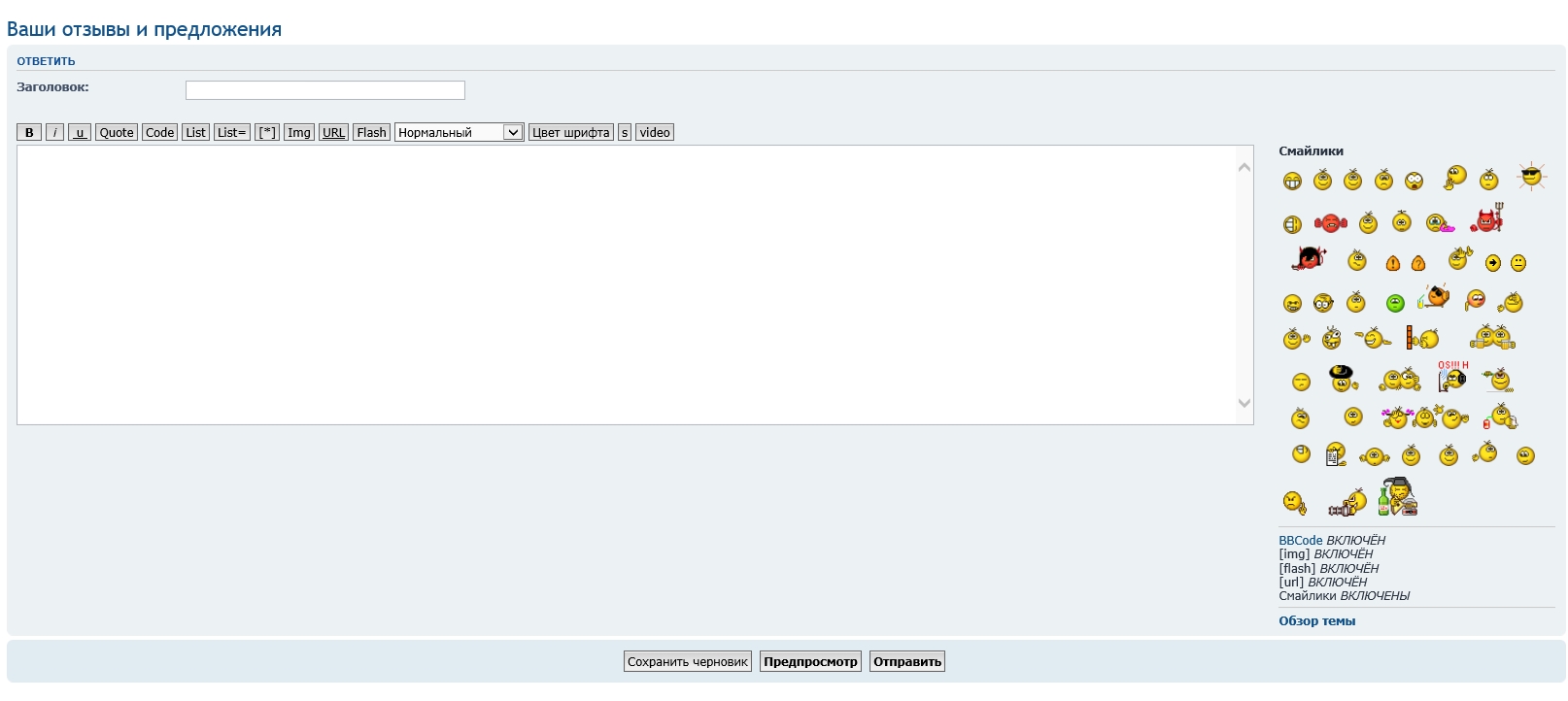This screenshot has height=701, width=1568.
Task: Insert a URL tag via URL button
Action: pos(333,133)
